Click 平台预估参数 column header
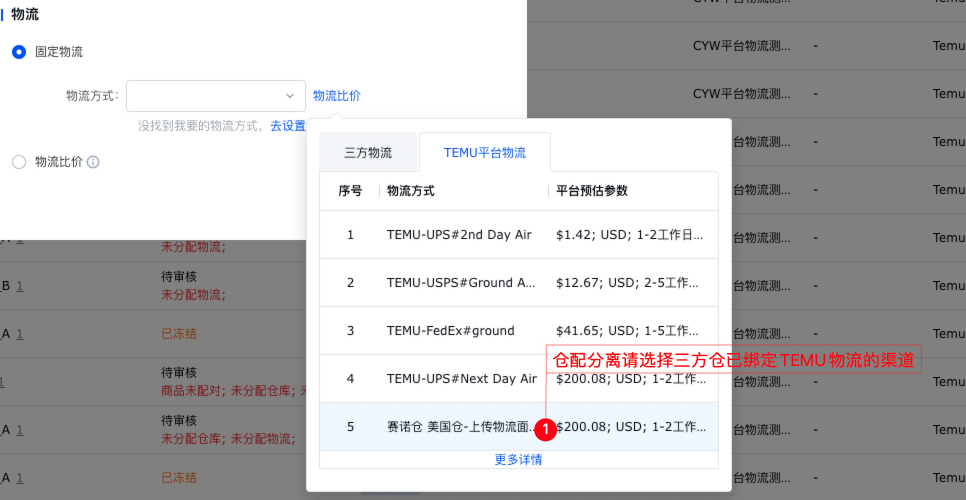The height and width of the screenshot is (500, 966). [x=592, y=191]
